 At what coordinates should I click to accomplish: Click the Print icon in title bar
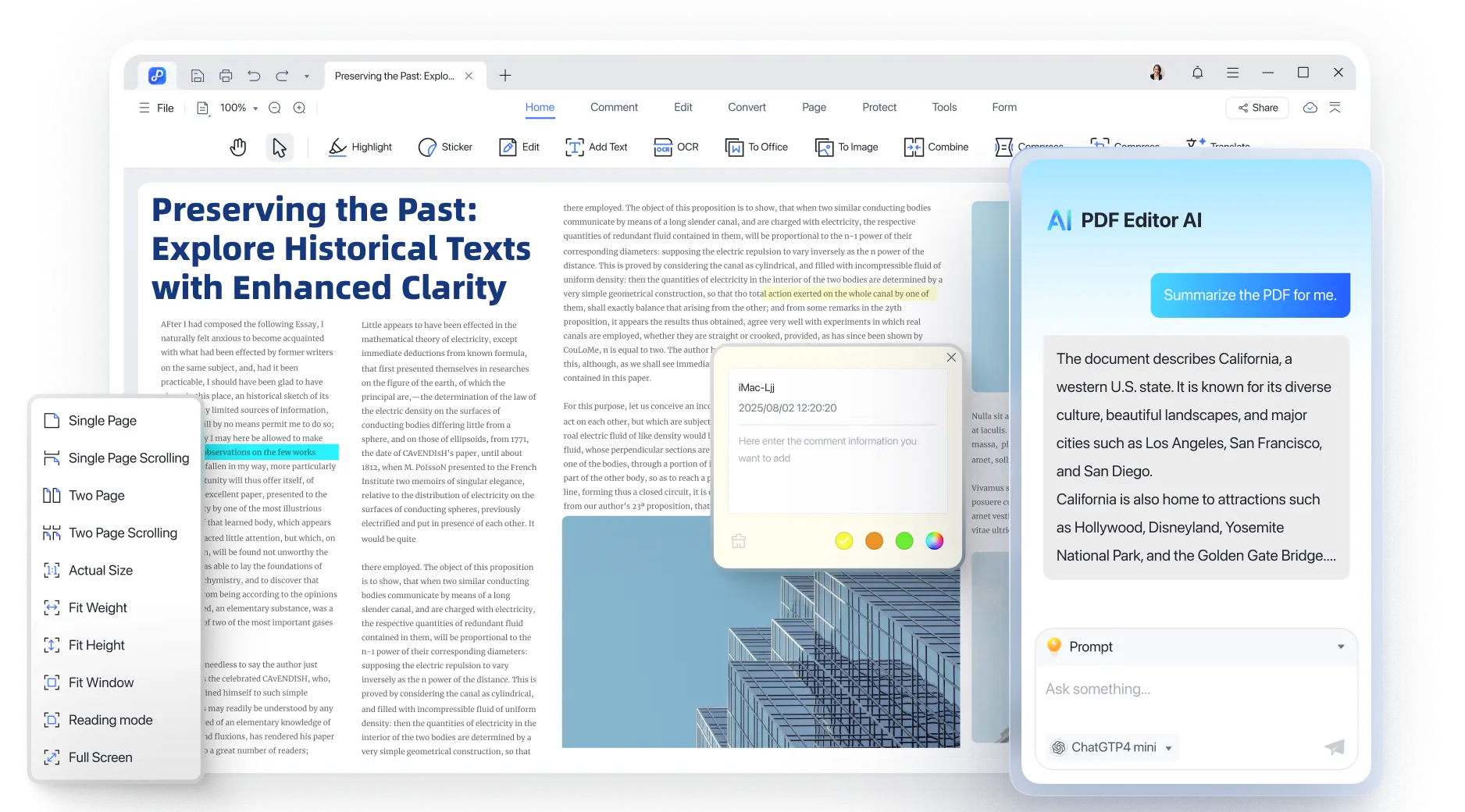coord(226,76)
